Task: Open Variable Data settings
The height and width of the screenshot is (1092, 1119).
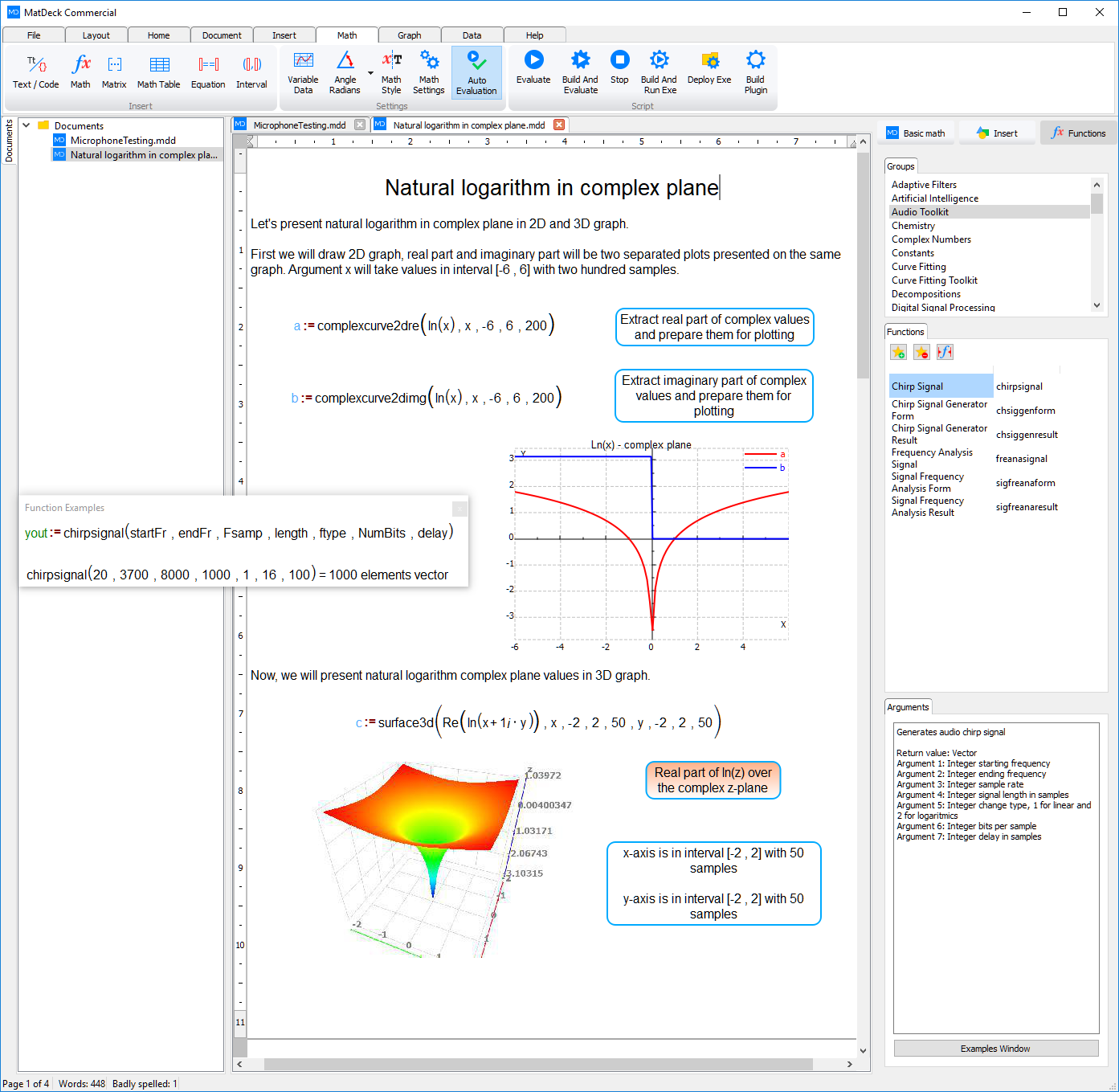Action: coord(303,72)
